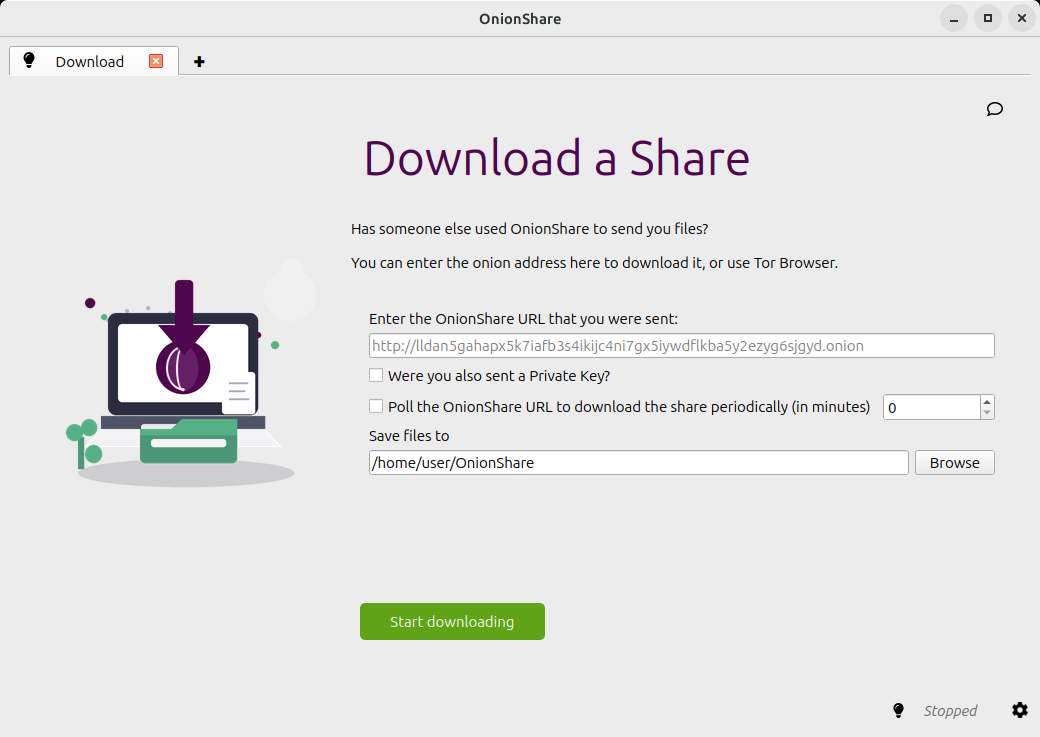Toggle the periodic poll checkbox

pos(376,406)
